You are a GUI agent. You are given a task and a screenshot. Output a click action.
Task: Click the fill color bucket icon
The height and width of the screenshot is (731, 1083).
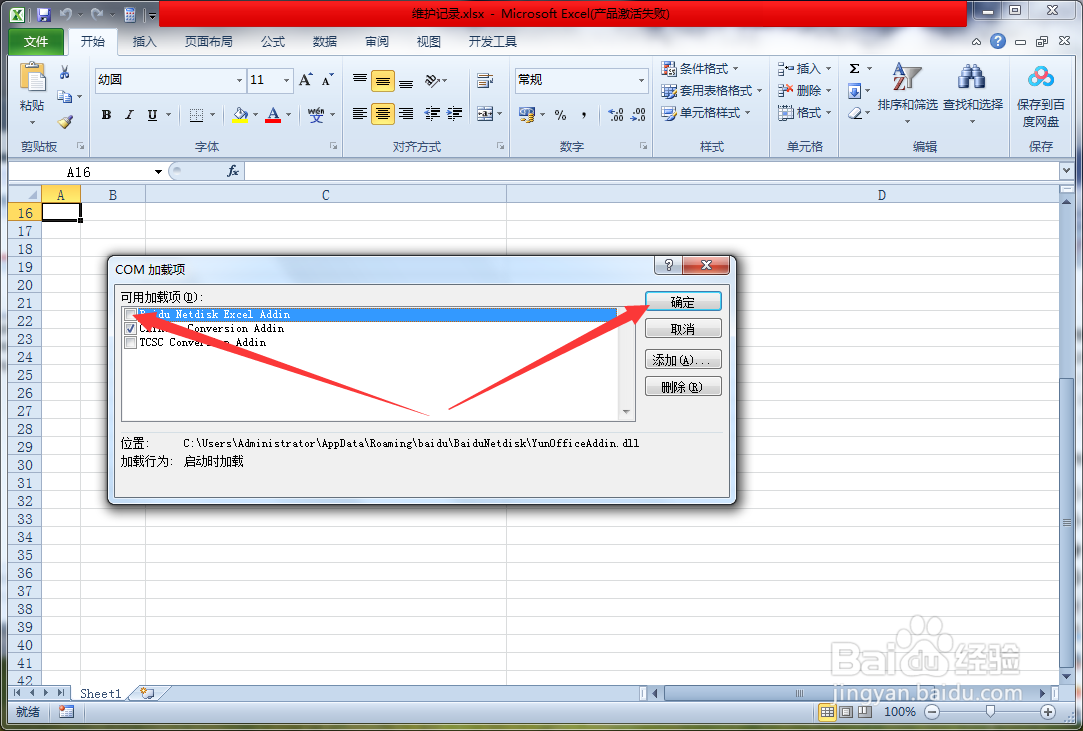[x=240, y=115]
